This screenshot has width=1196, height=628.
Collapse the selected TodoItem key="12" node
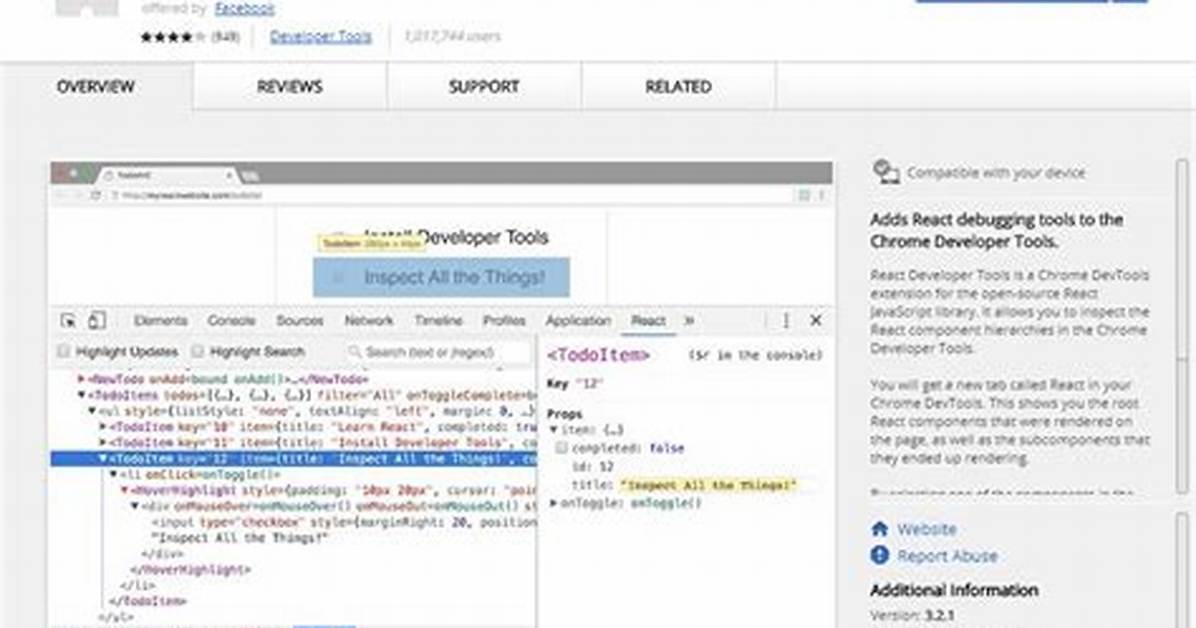[x=104, y=459]
